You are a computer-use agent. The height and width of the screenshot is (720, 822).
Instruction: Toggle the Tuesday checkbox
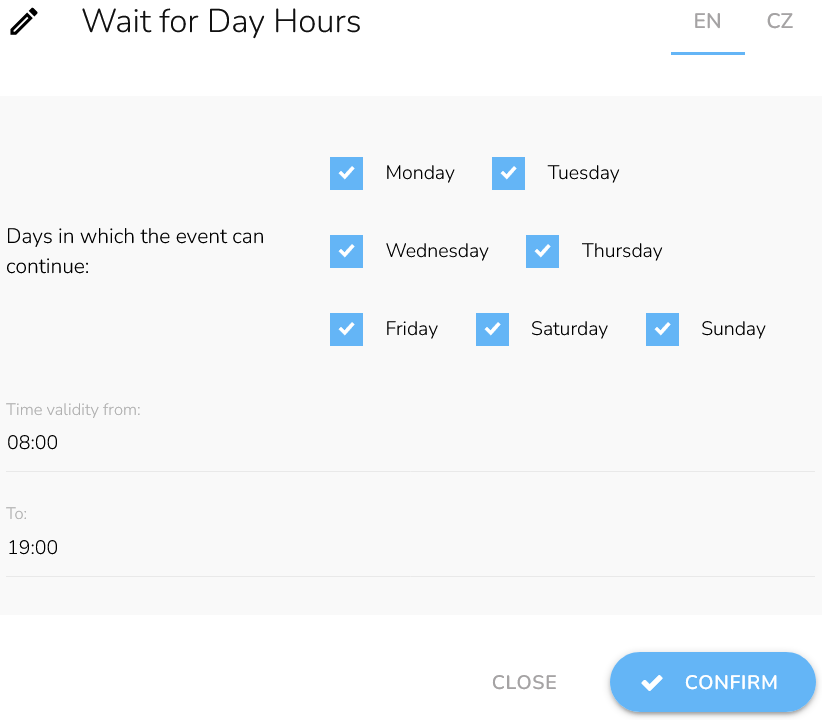[x=508, y=173]
